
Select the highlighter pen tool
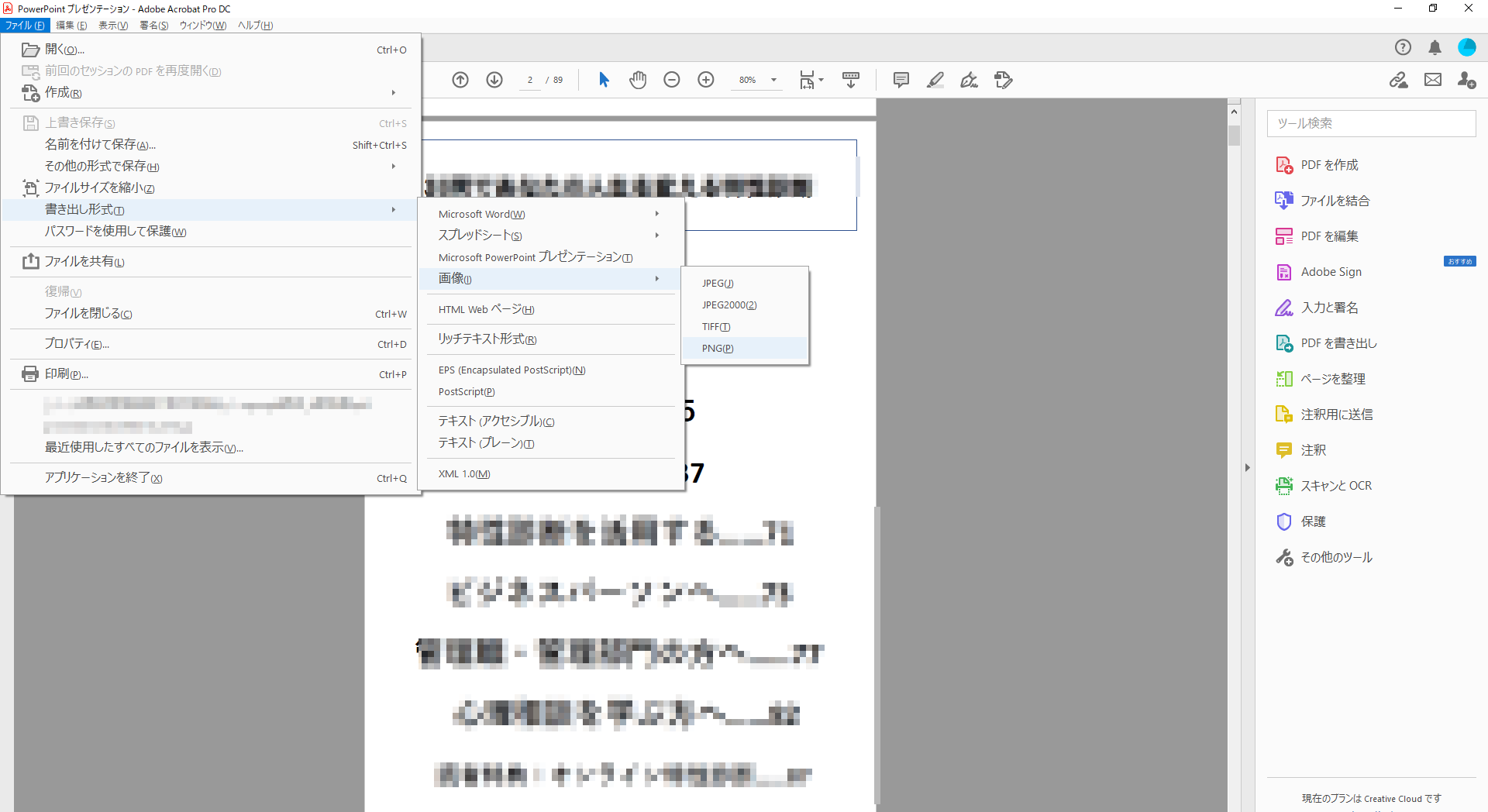935,80
